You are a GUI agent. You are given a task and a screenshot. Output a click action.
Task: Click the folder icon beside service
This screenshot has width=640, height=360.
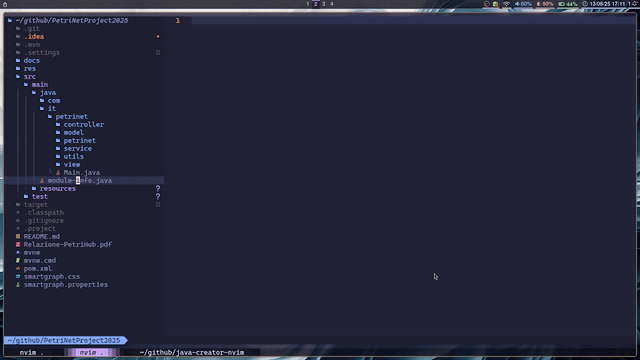[x=58, y=149]
